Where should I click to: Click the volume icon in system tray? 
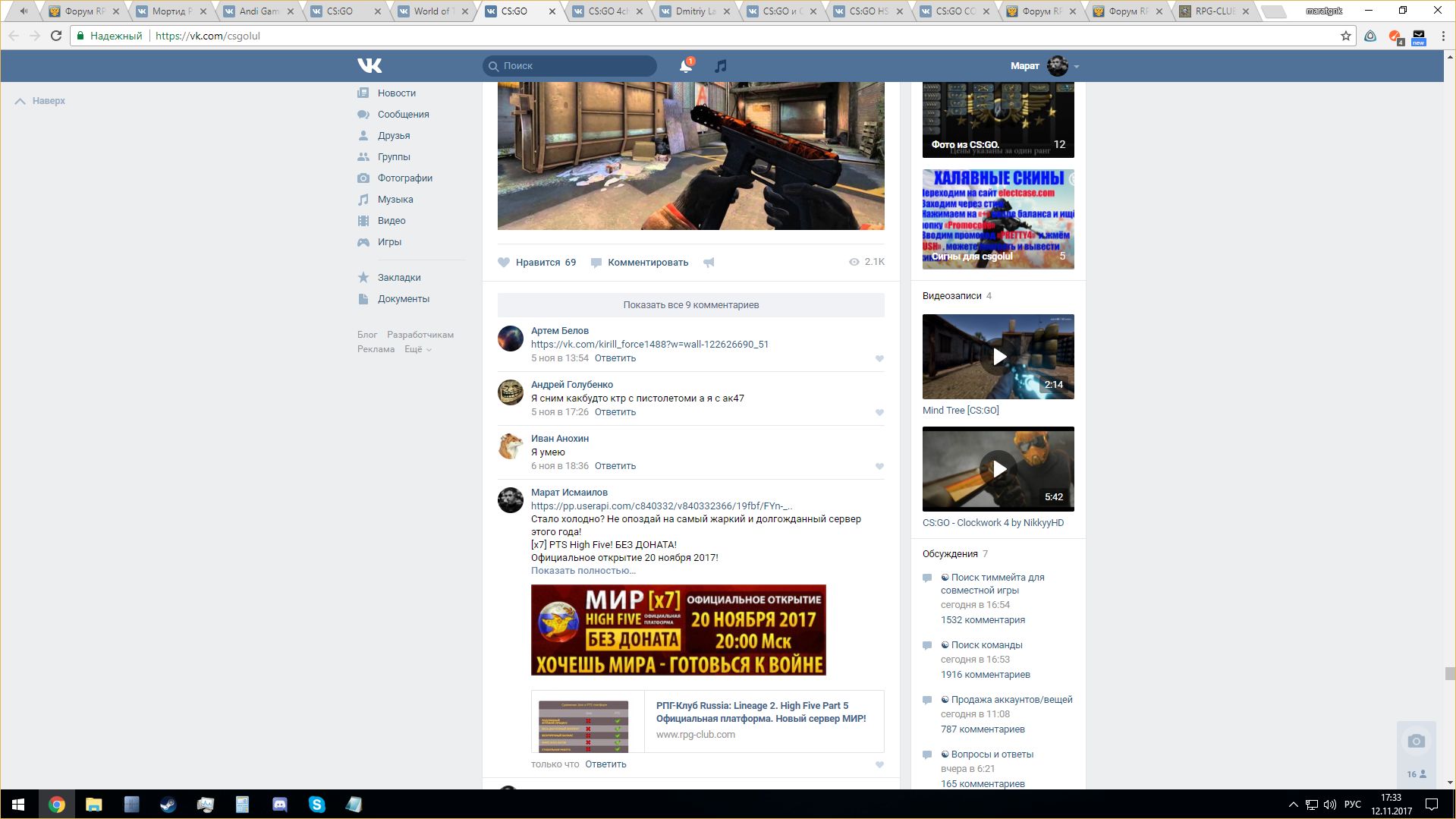pyautogui.click(x=1329, y=805)
